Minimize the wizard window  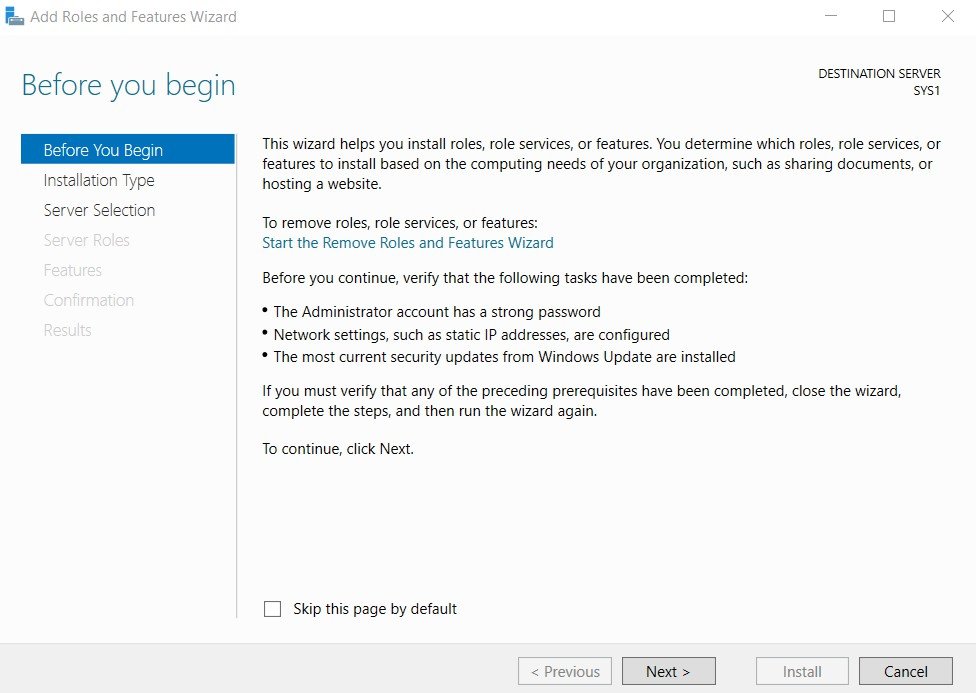pyautogui.click(x=831, y=16)
